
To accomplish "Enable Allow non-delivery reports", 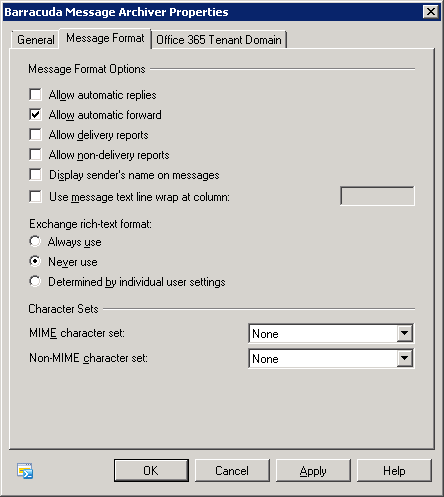I will [x=35, y=155].
